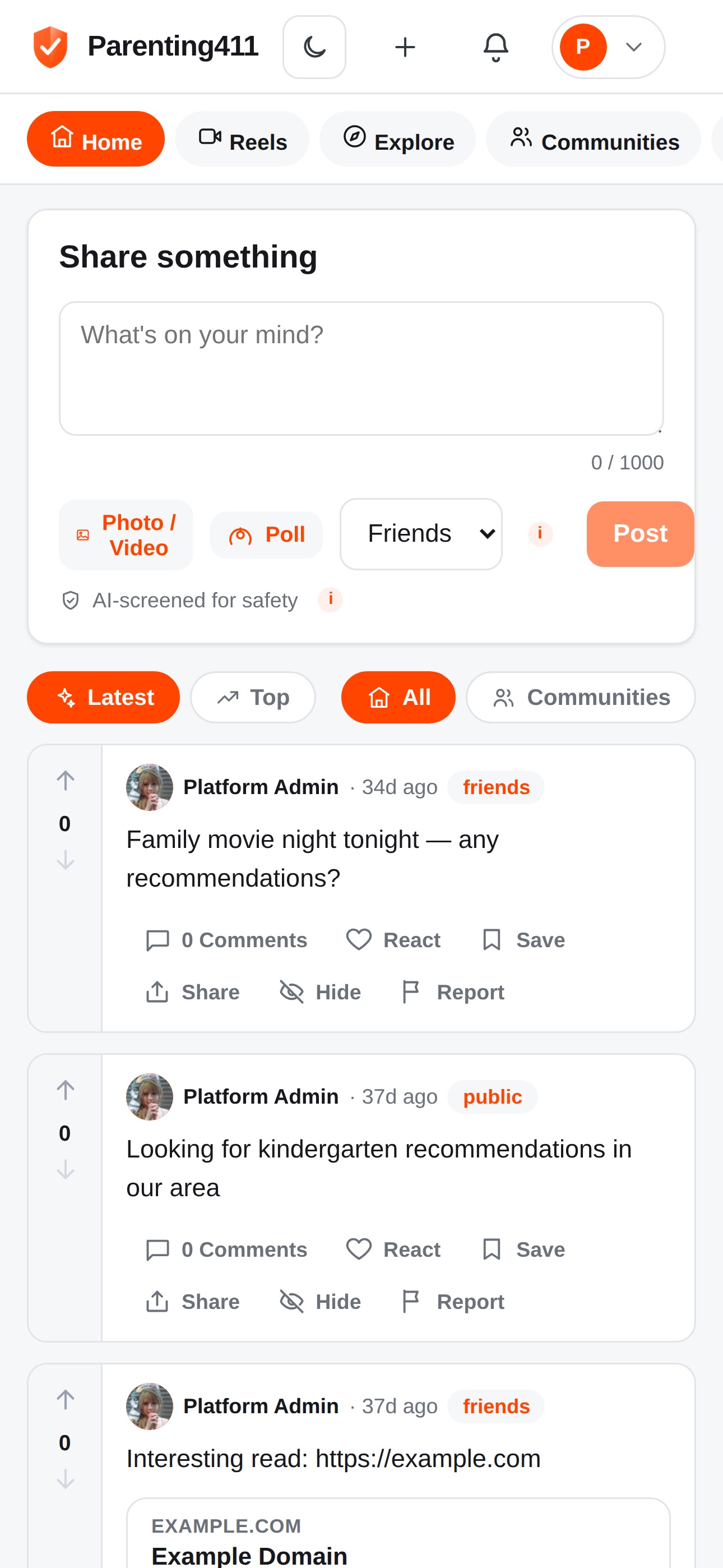This screenshot has width=723, height=1568.
Task: Open notifications bell
Action: (495, 47)
